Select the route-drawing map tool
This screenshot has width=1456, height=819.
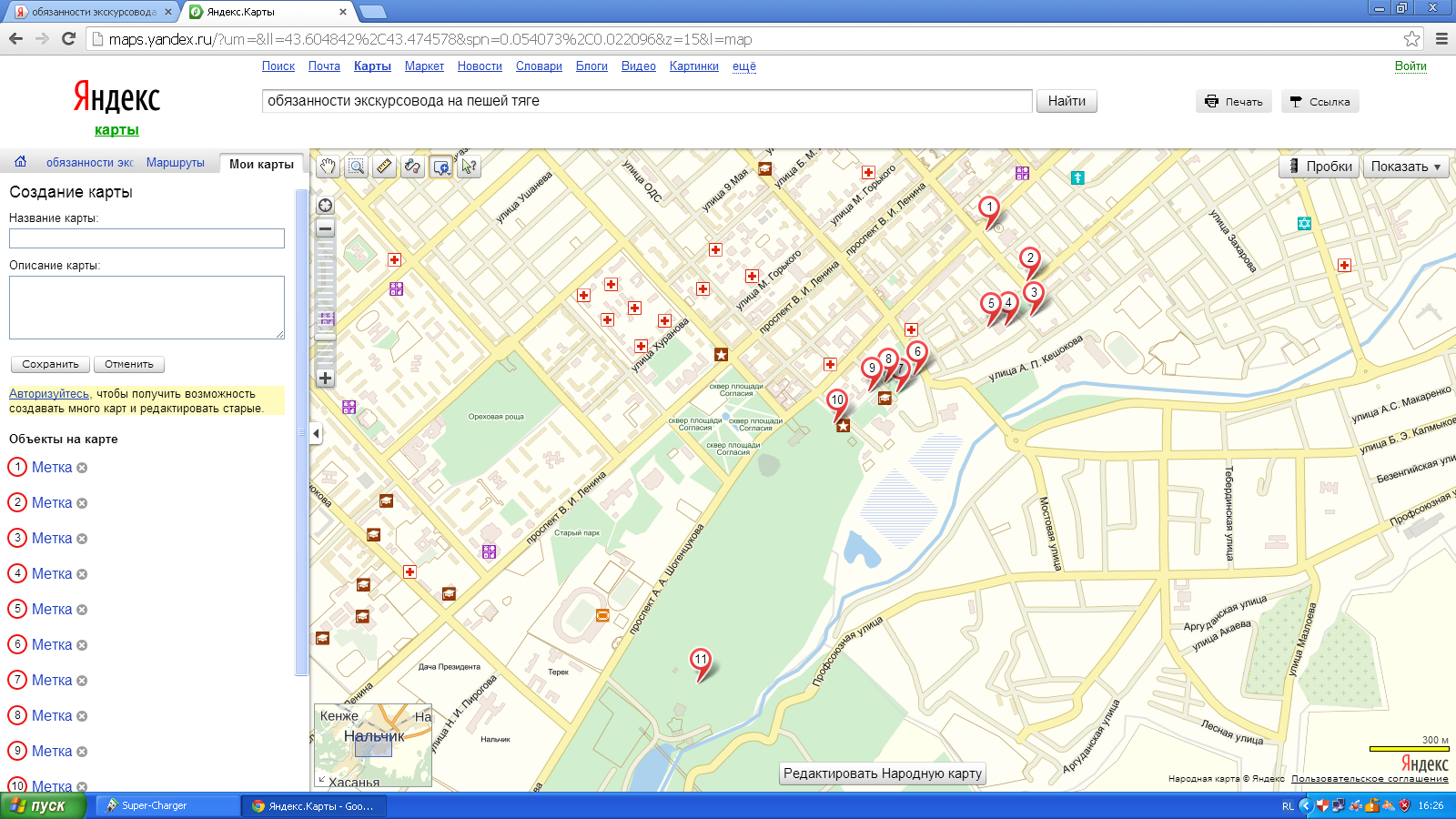click(x=412, y=167)
